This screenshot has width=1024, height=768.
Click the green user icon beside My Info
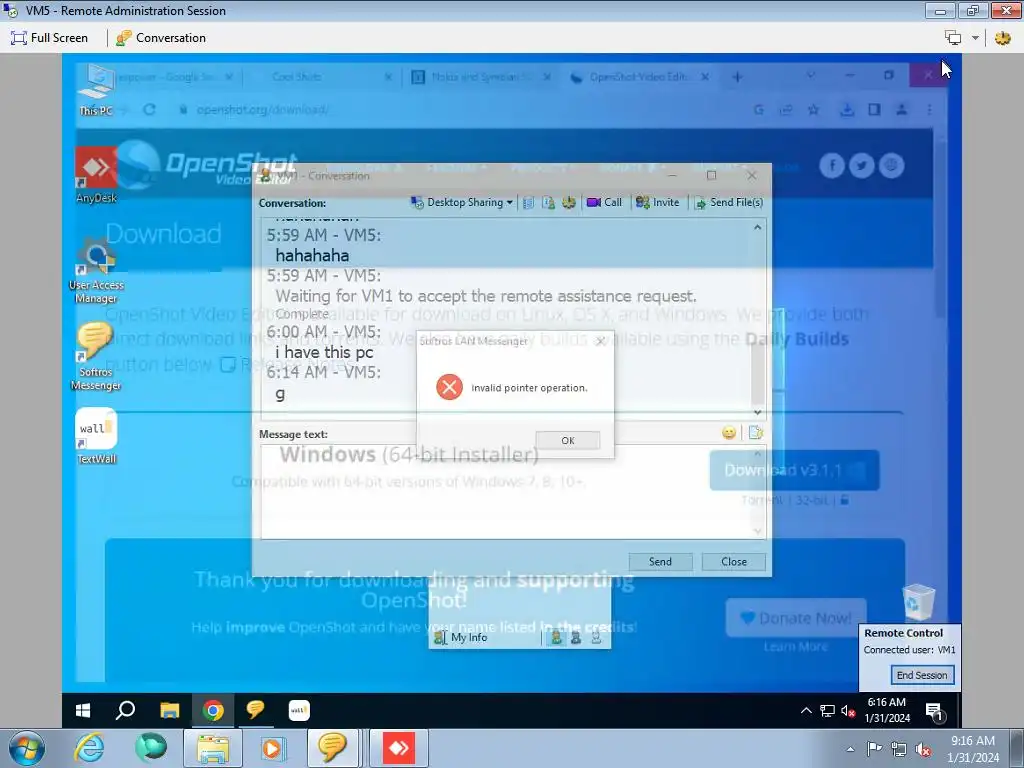point(556,637)
